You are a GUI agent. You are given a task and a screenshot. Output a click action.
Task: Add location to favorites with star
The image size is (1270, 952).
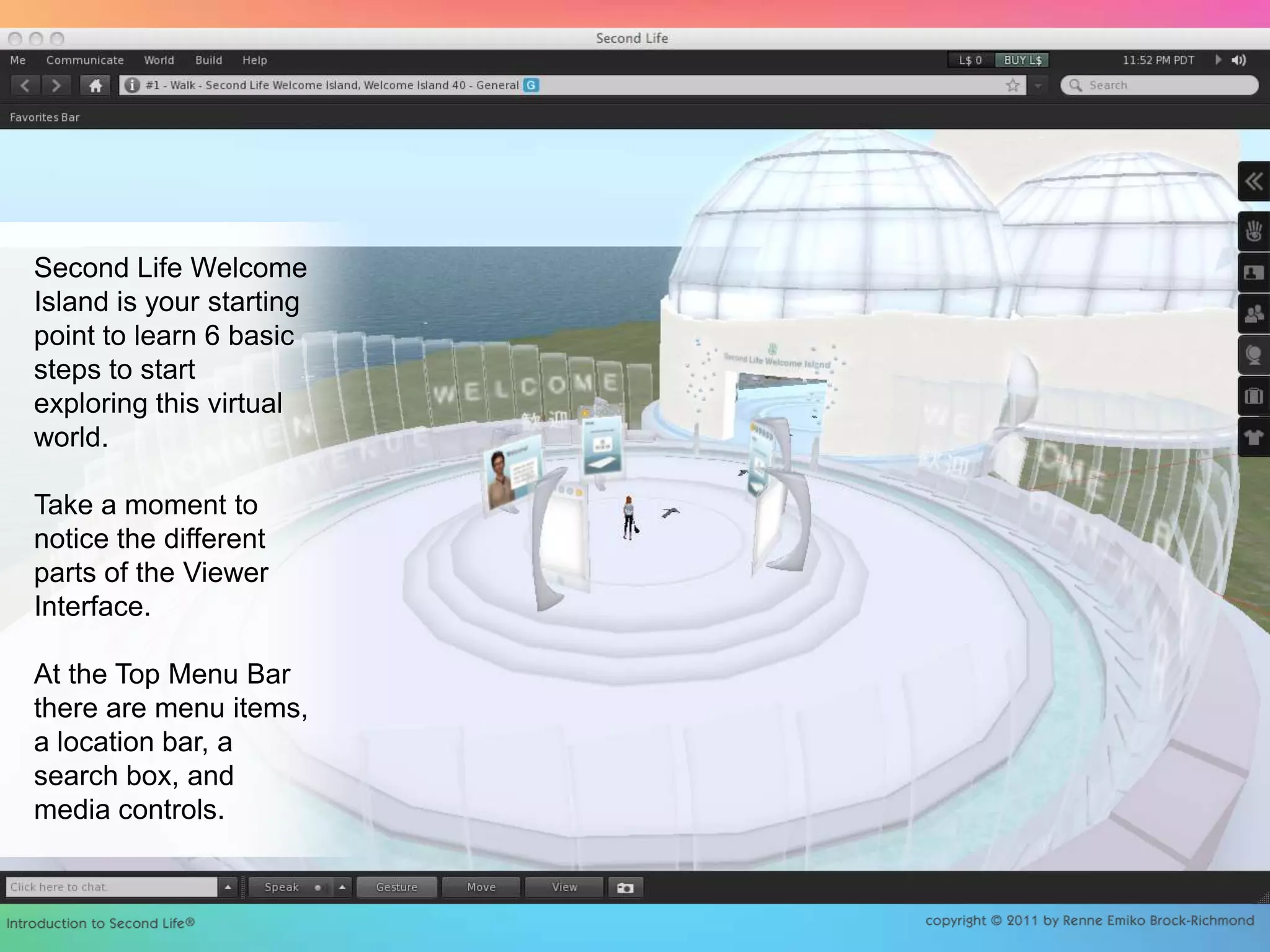1013,85
